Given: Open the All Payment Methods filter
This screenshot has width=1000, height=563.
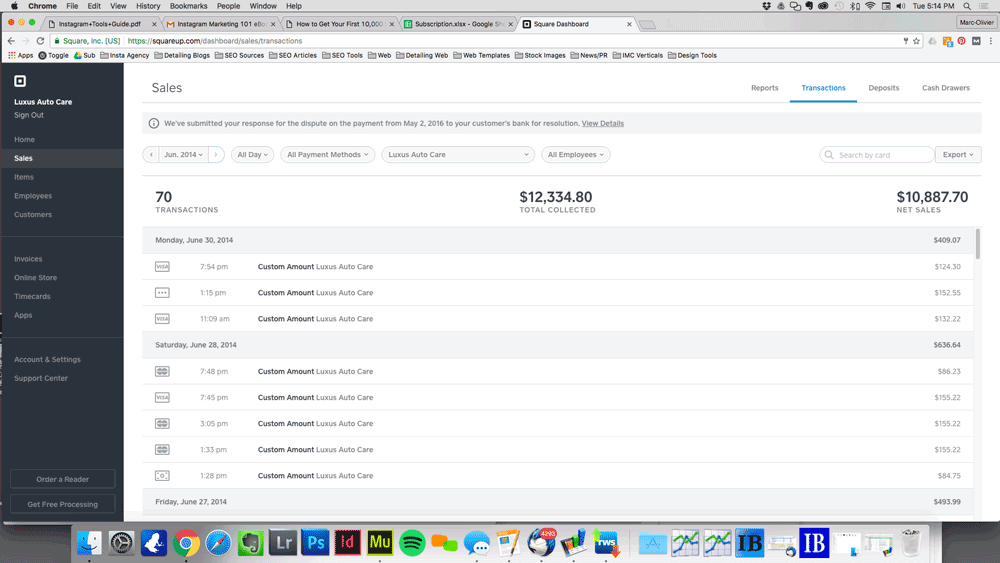Looking at the screenshot, I should (328, 154).
